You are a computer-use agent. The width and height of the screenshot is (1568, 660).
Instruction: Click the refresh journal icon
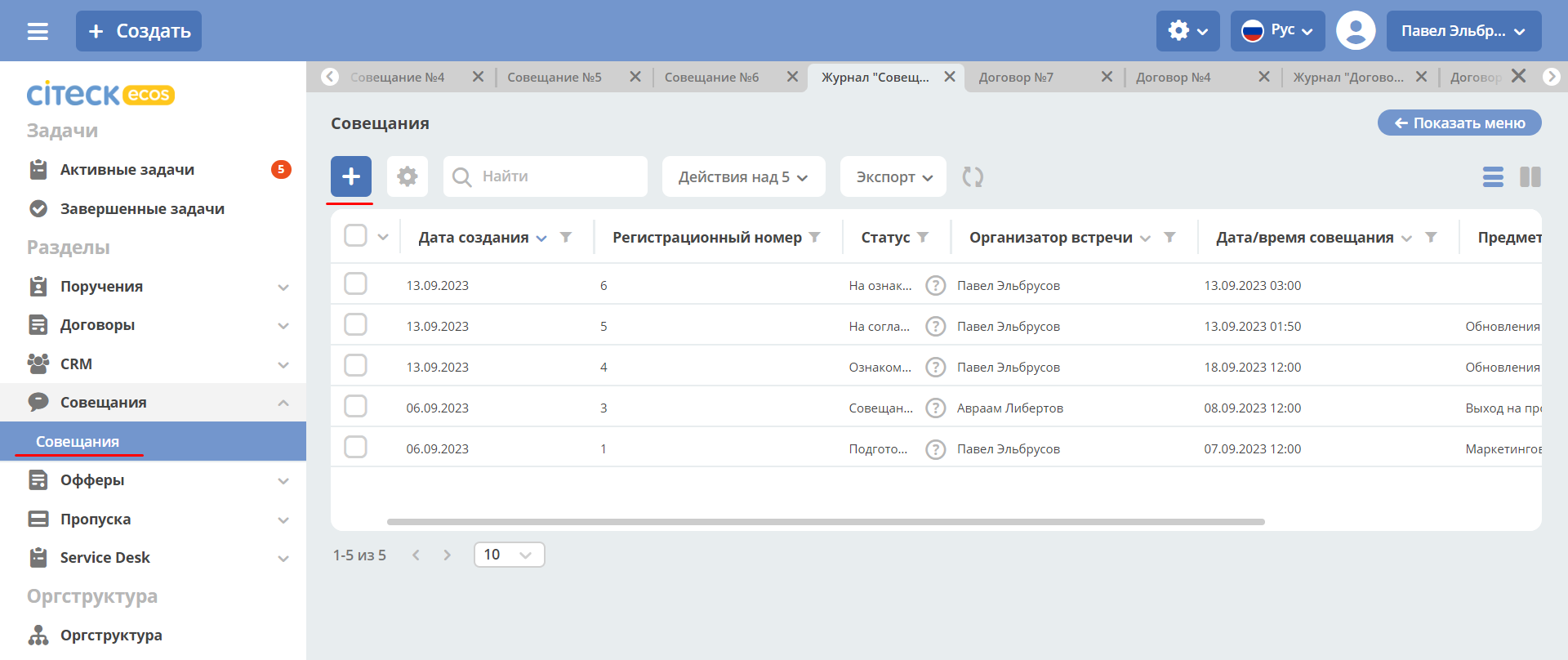coord(973,176)
